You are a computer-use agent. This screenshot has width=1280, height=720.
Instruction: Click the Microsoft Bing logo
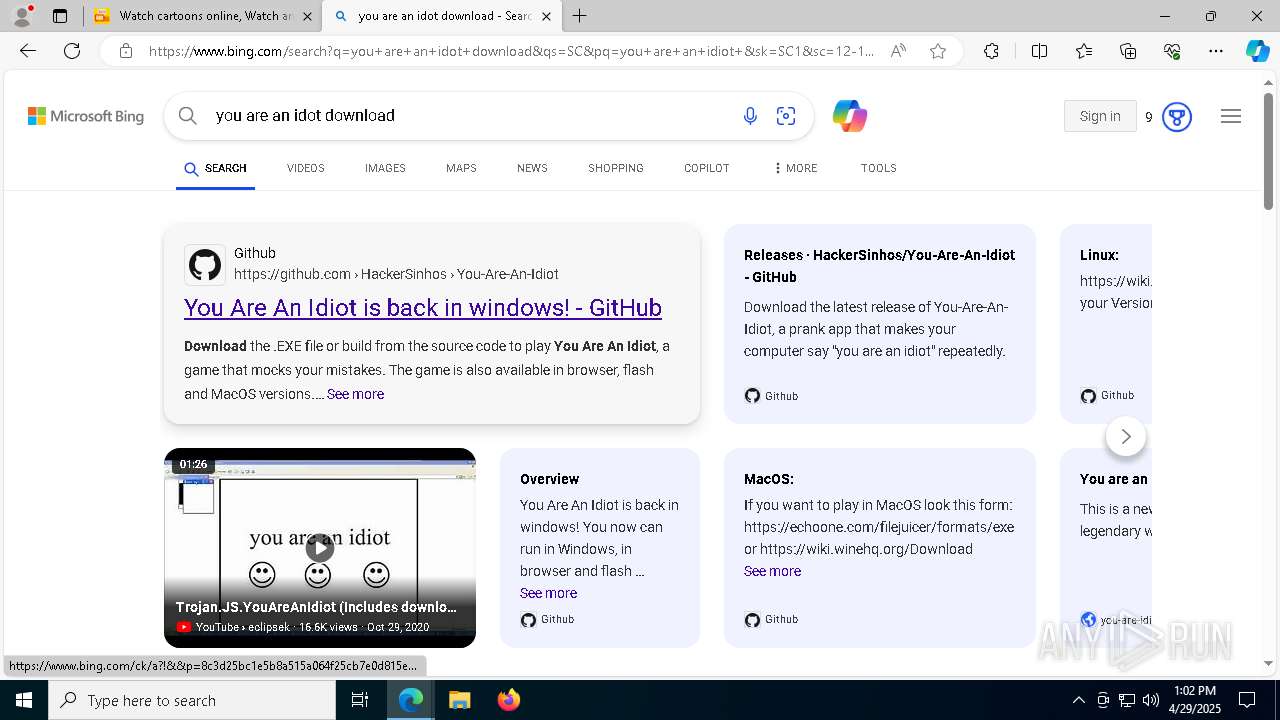point(86,116)
